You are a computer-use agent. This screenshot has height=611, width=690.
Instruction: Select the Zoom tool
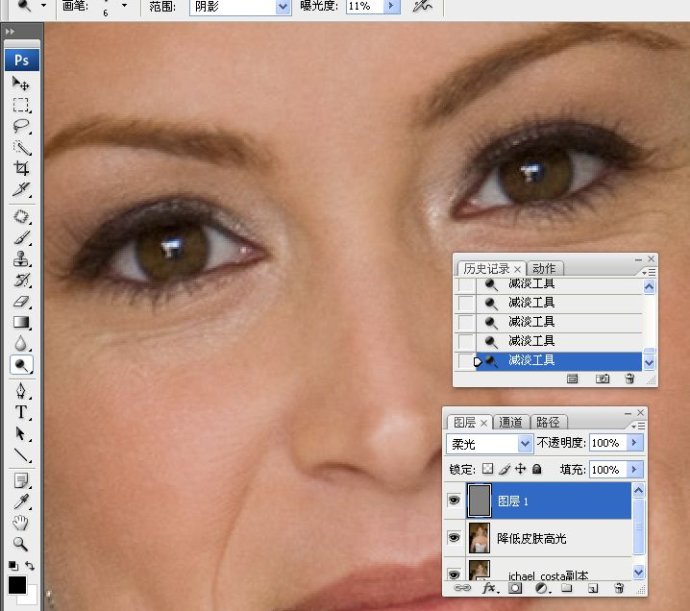coord(20,544)
